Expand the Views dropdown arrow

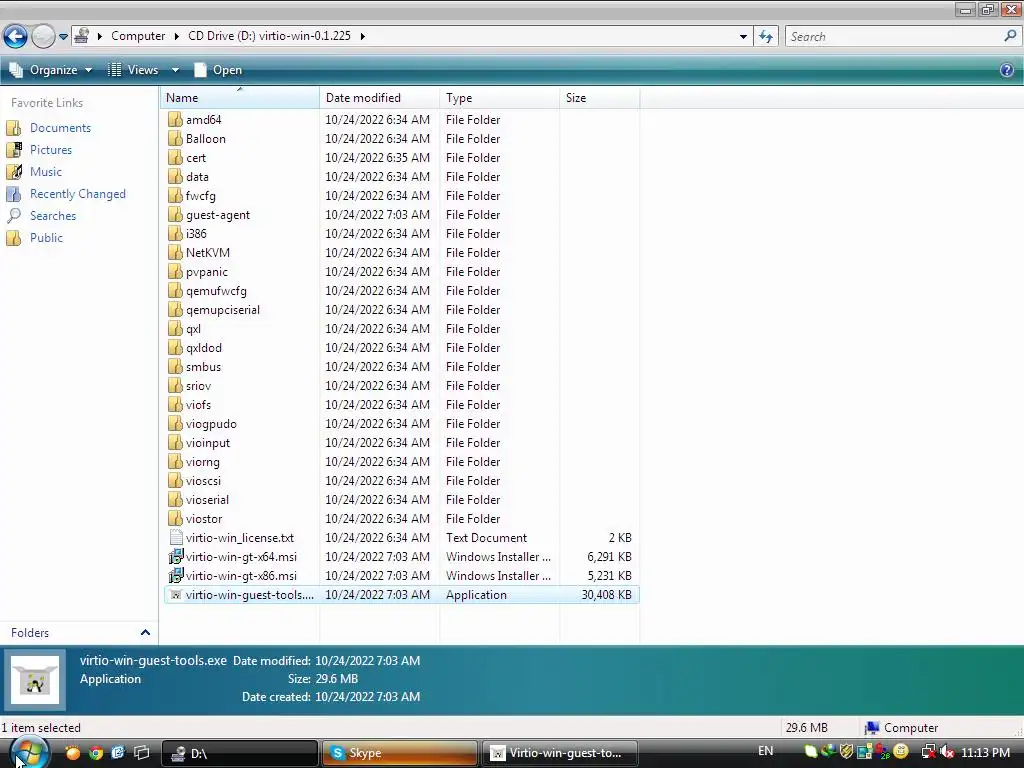click(175, 70)
